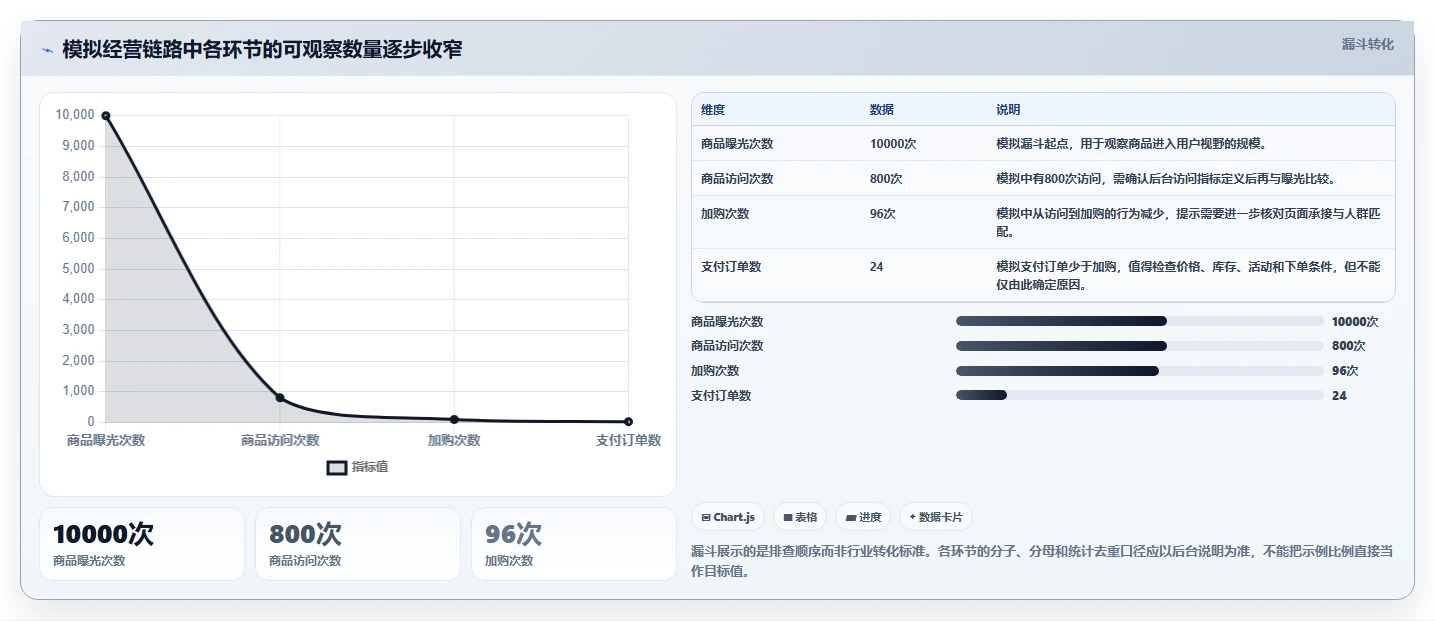The image size is (1435, 621).
Task: Click the 10,000 y-axis label
Action: 76,115
